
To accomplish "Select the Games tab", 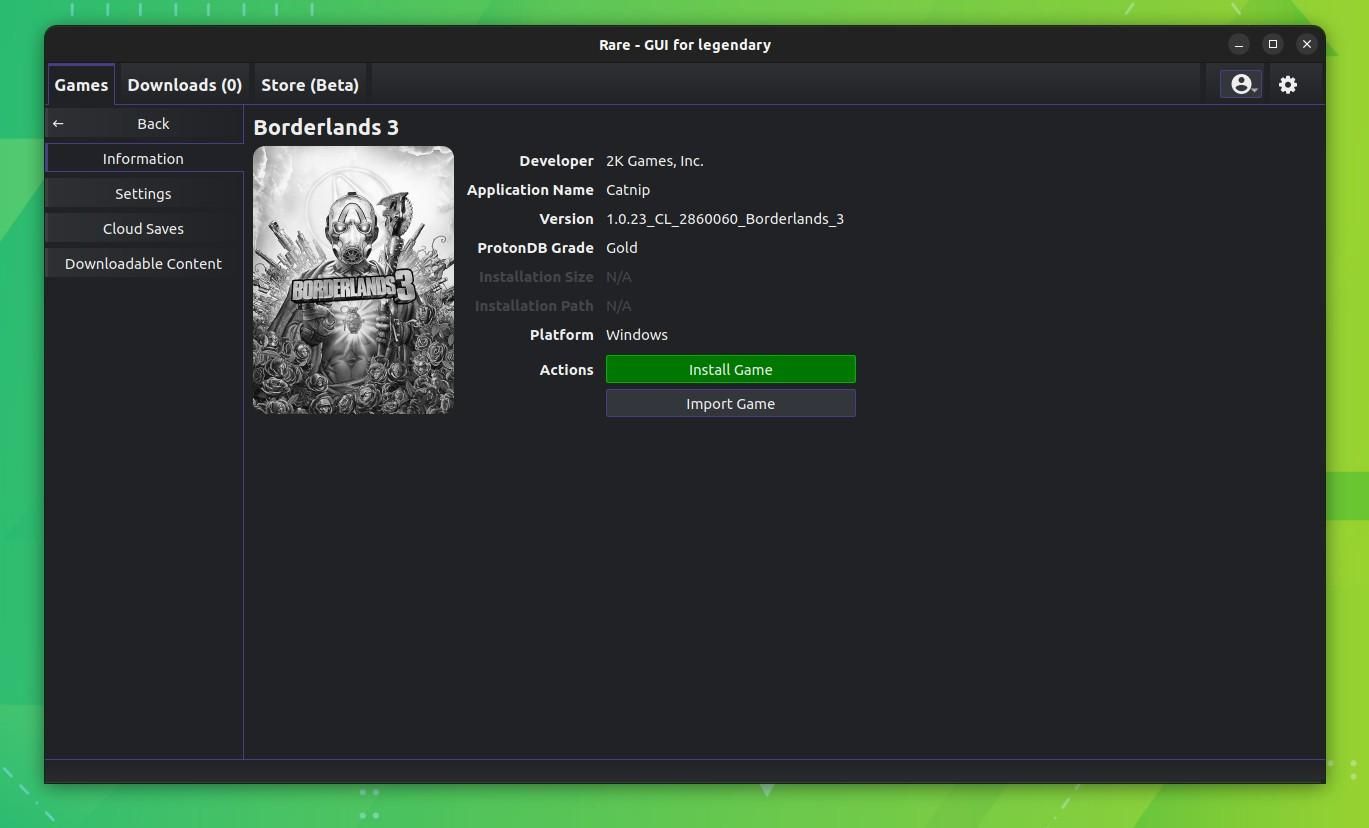I will (x=81, y=85).
